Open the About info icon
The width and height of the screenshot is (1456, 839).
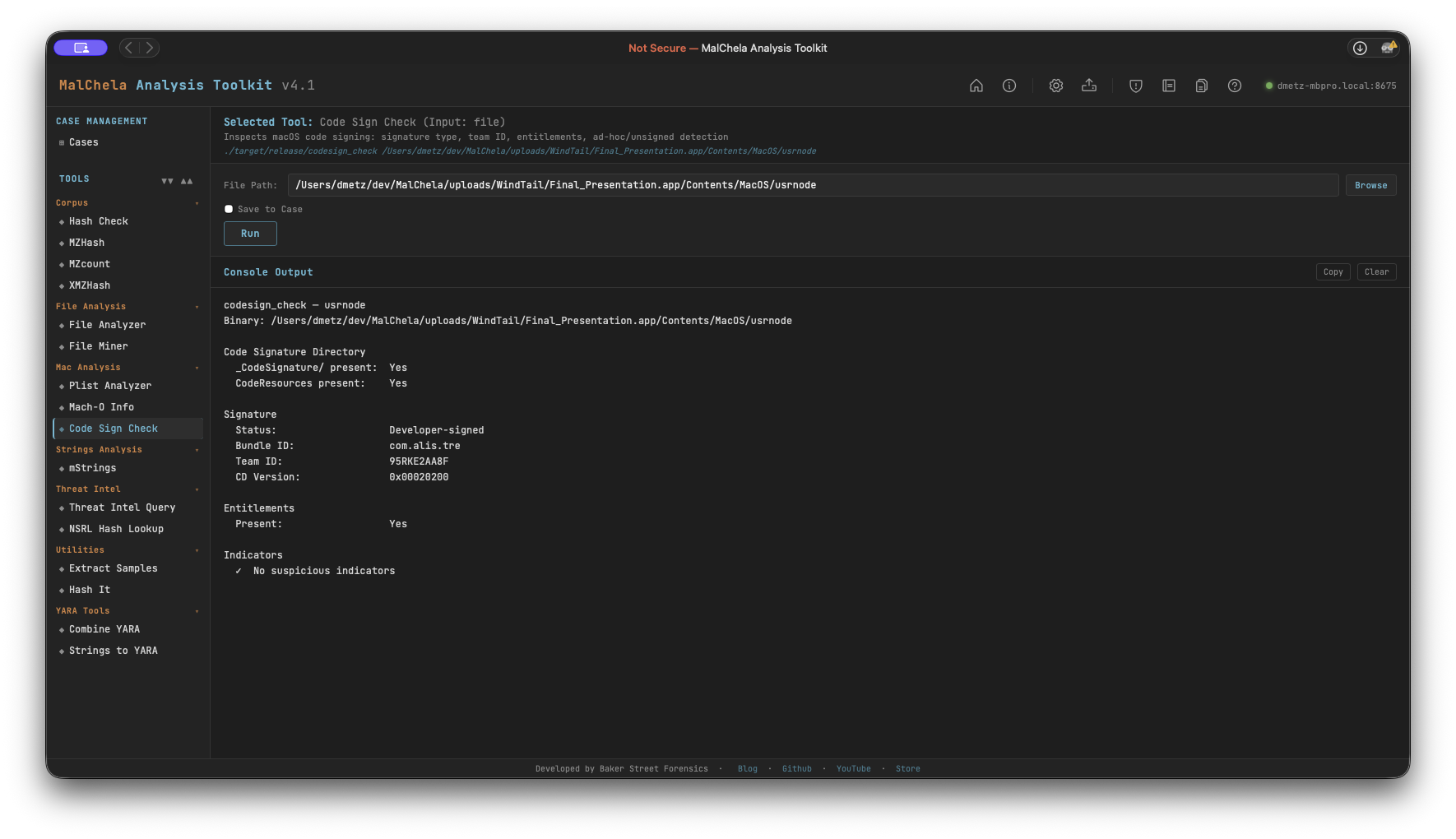point(1009,86)
